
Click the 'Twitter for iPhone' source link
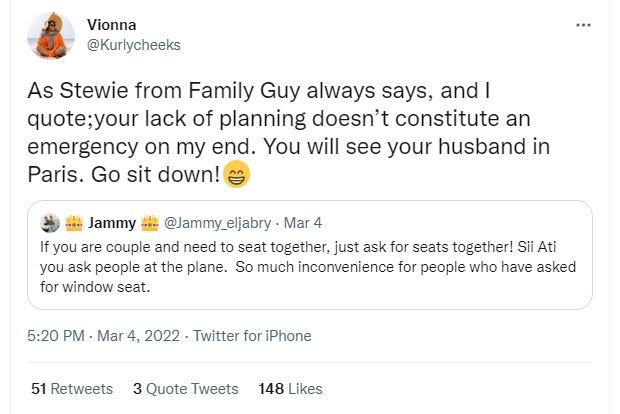[x=252, y=336]
